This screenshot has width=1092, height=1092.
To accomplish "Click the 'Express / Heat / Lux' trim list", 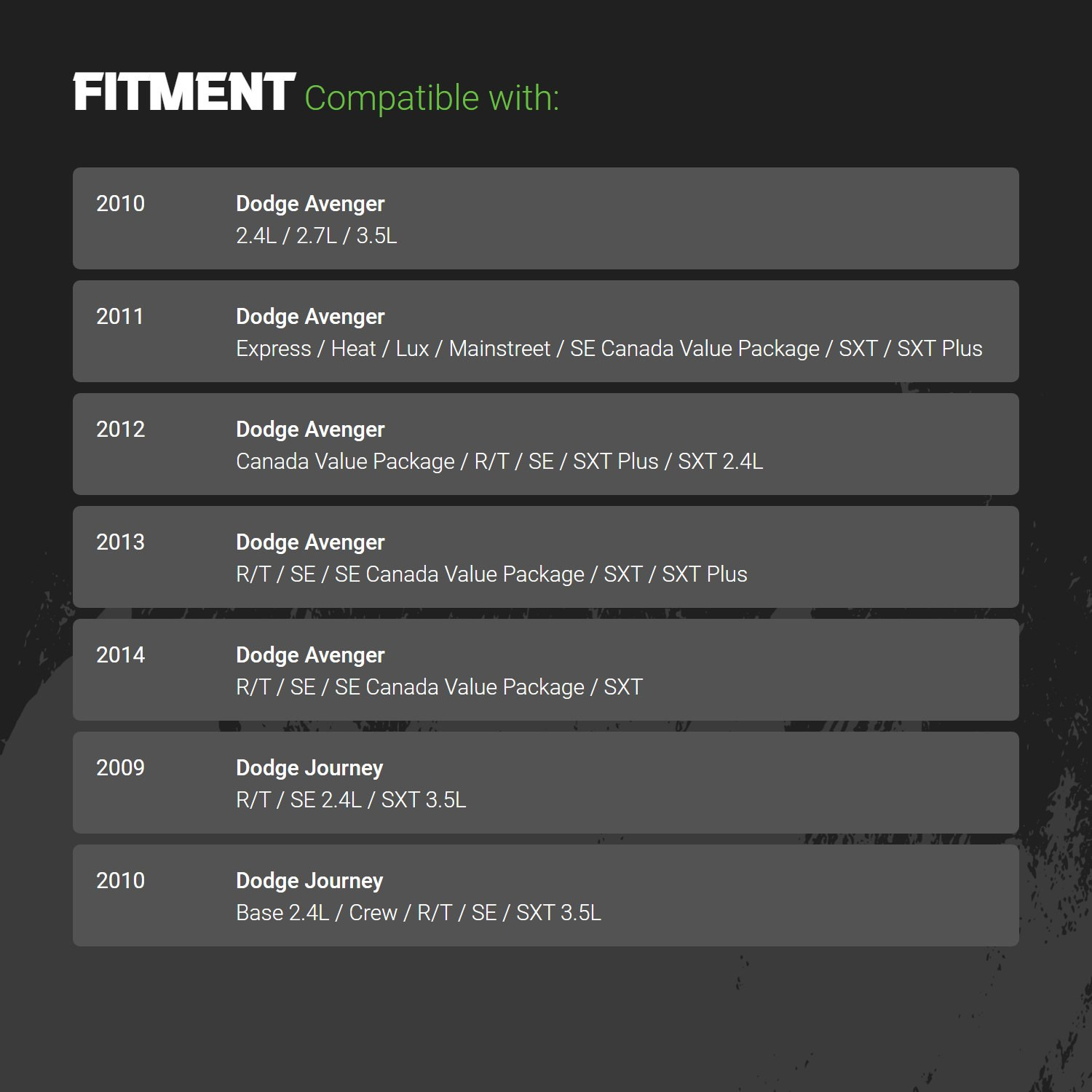I will pyautogui.click(x=609, y=349).
